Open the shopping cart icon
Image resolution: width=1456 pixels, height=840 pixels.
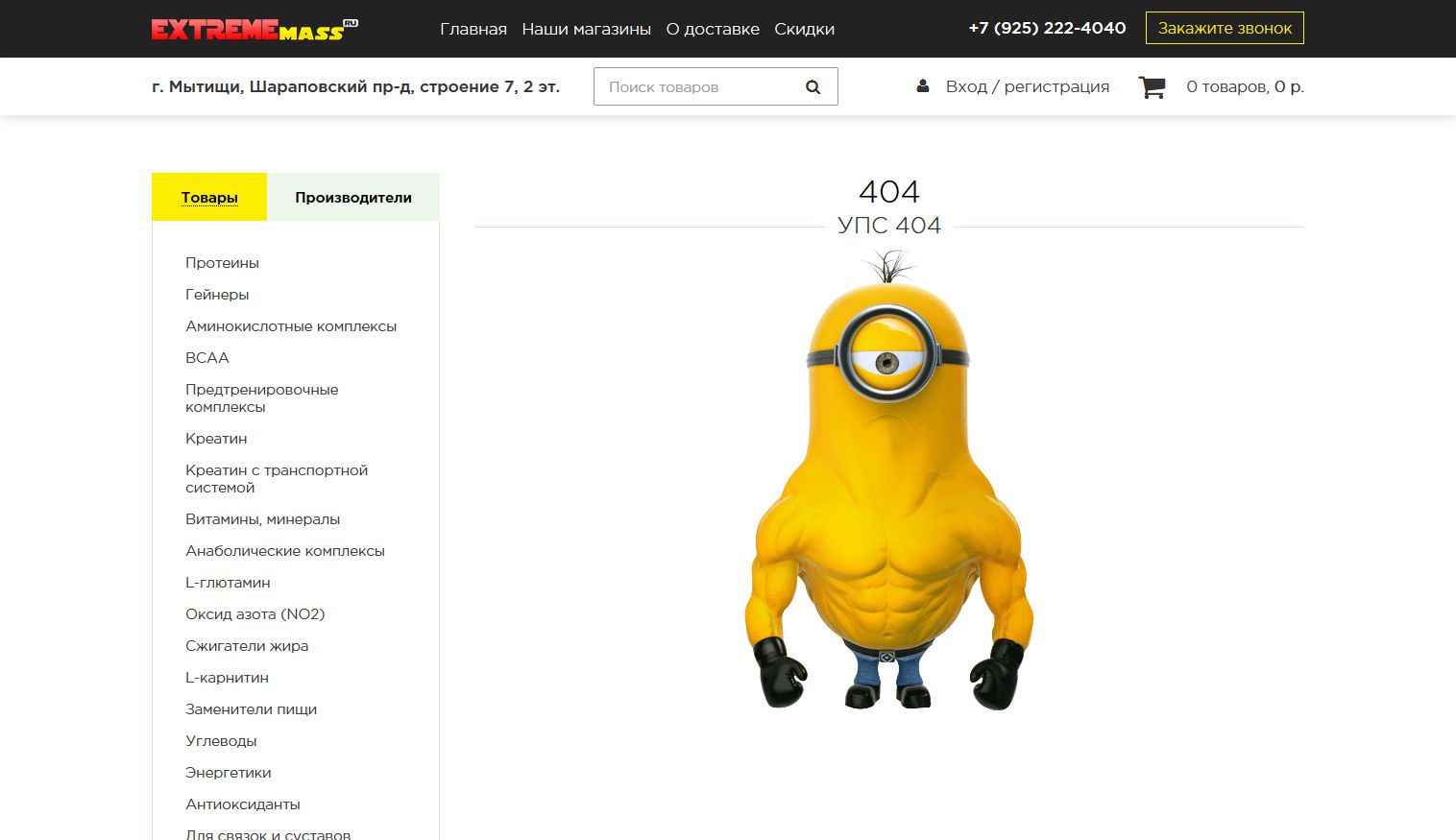[1152, 87]
